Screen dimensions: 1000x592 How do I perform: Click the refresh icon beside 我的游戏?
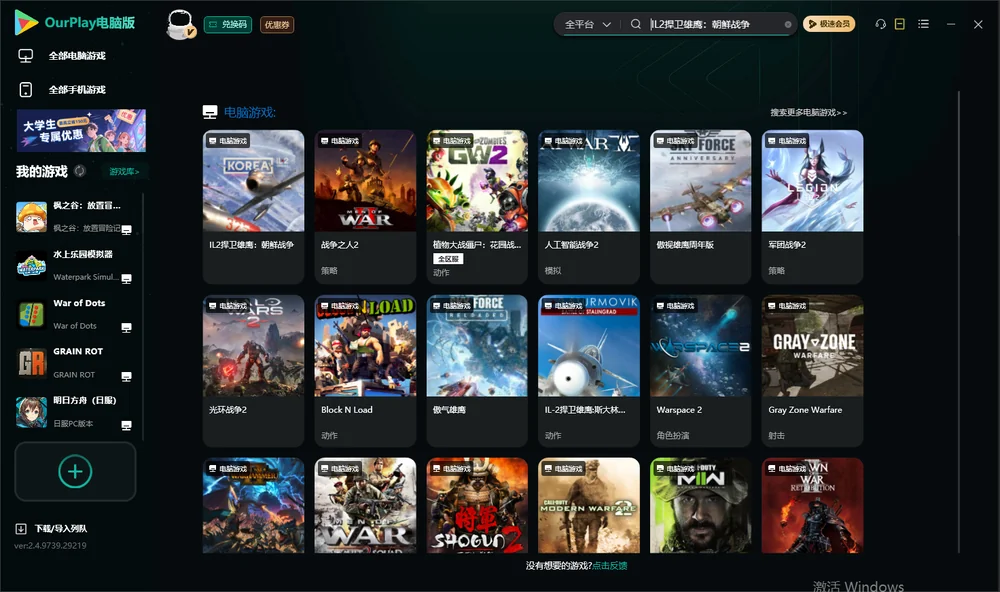(80, 171)
